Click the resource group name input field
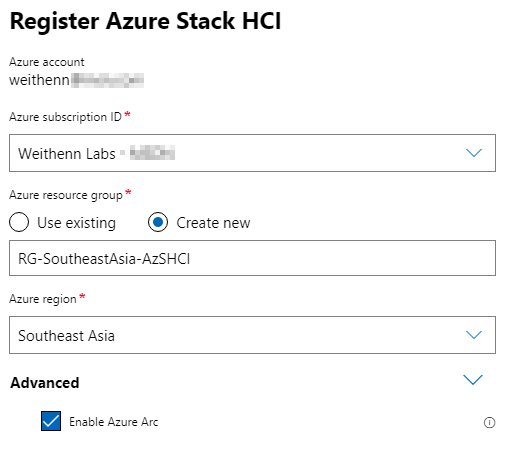 coord(252,258)
